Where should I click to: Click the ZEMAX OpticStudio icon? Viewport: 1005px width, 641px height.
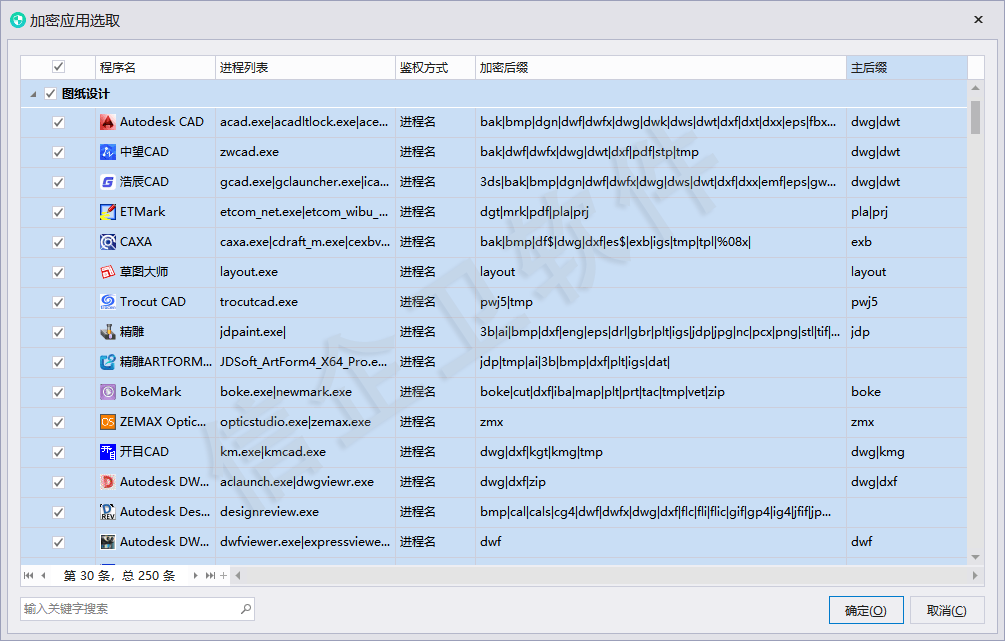tap(108, 422)
